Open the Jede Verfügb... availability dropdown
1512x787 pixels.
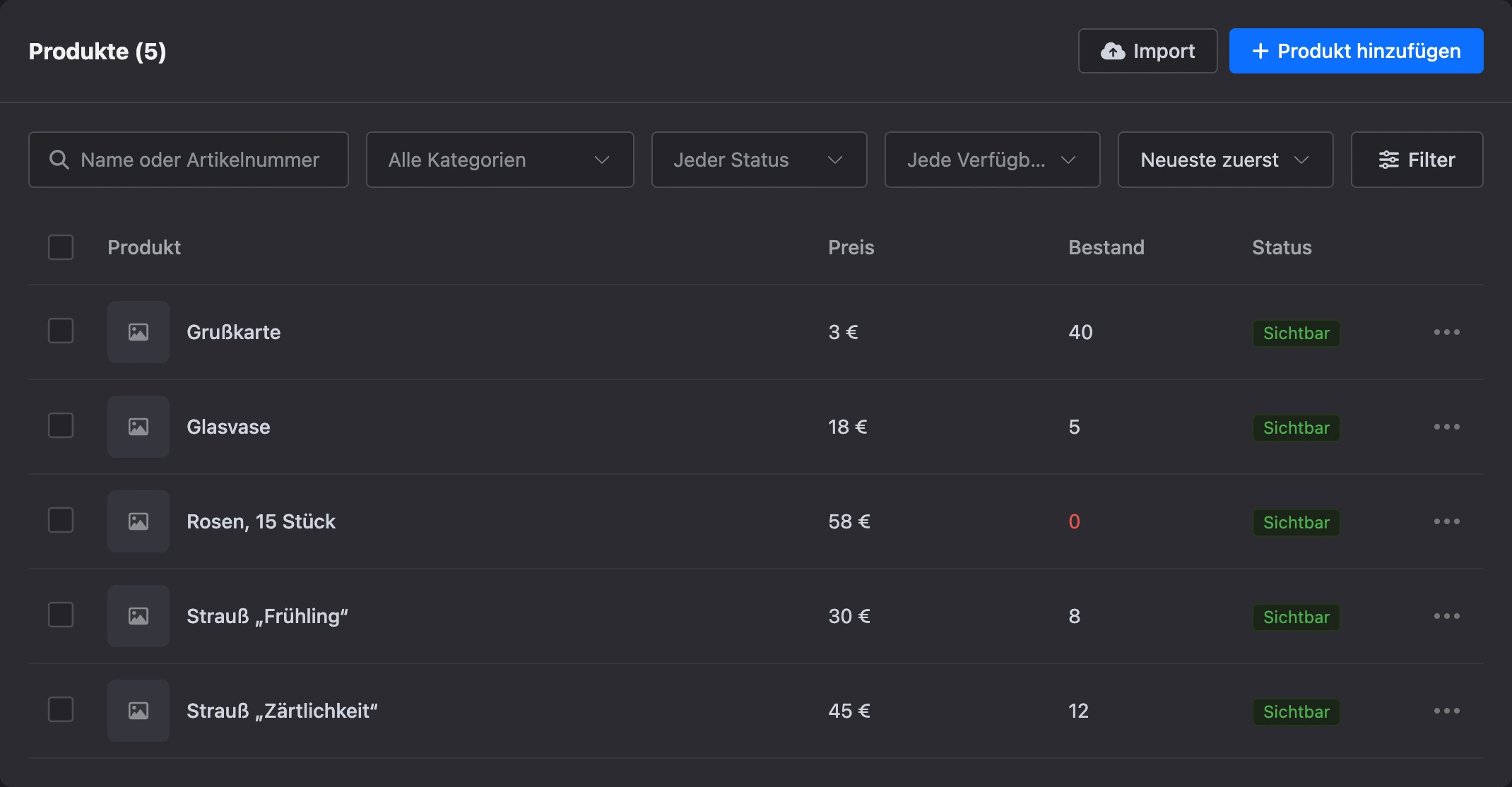(x=993, y=160)
